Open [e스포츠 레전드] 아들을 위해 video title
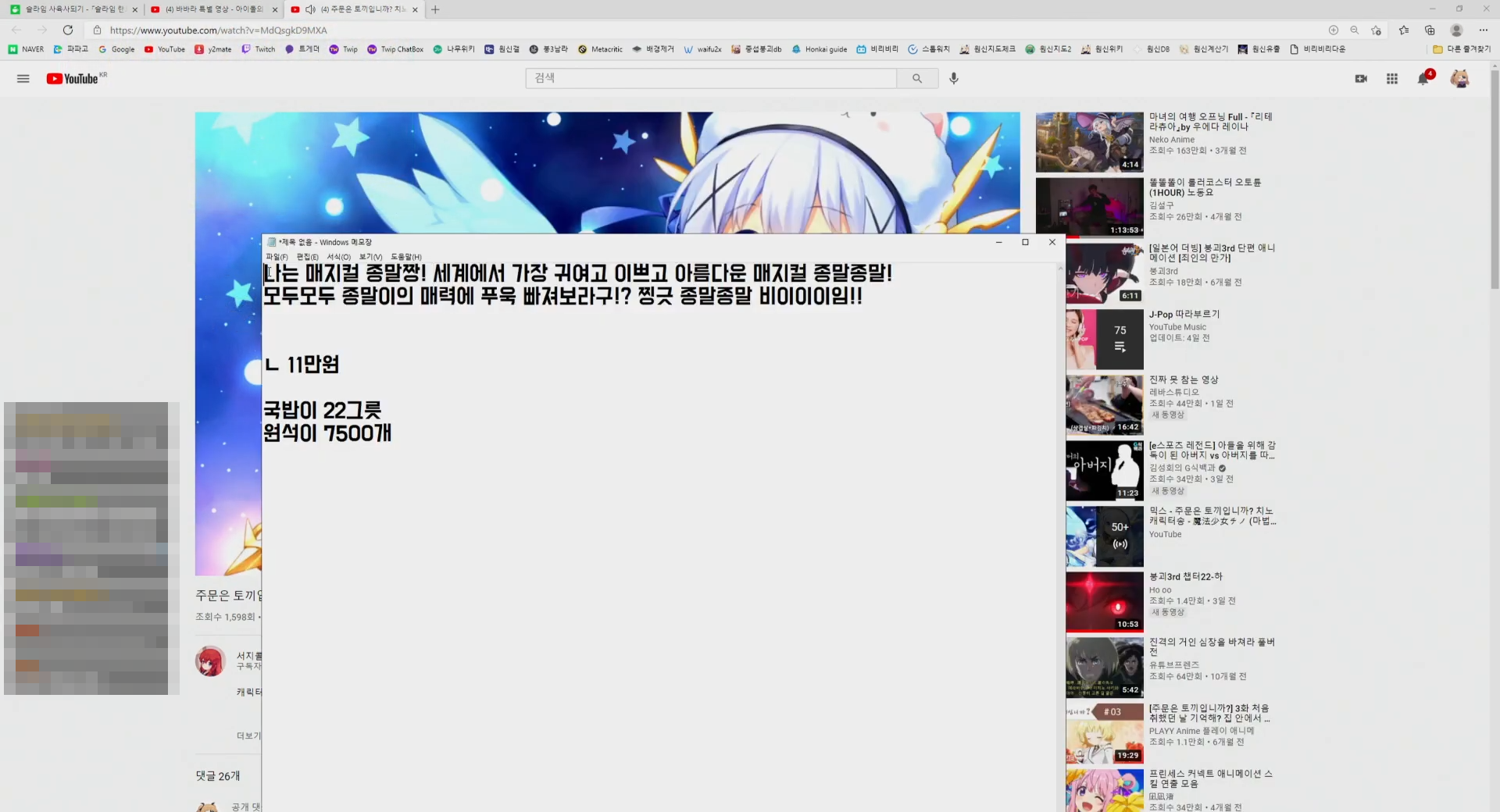Image resolution: width=1500 pixels, height=812 pixels. pyautogui.click(x=1212, y=450)
